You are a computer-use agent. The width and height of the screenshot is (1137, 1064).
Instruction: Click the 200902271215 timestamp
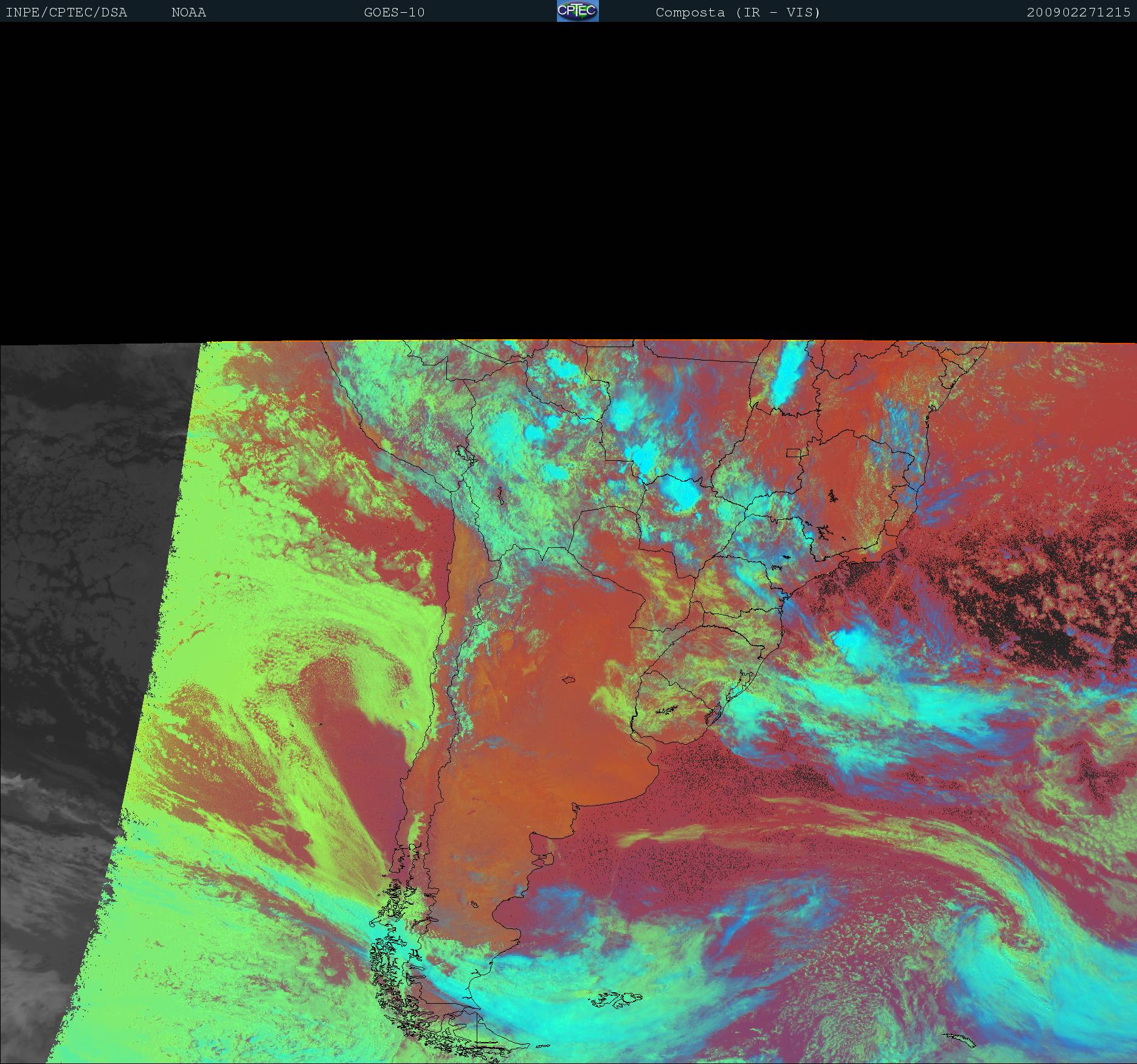[1079, 13]
